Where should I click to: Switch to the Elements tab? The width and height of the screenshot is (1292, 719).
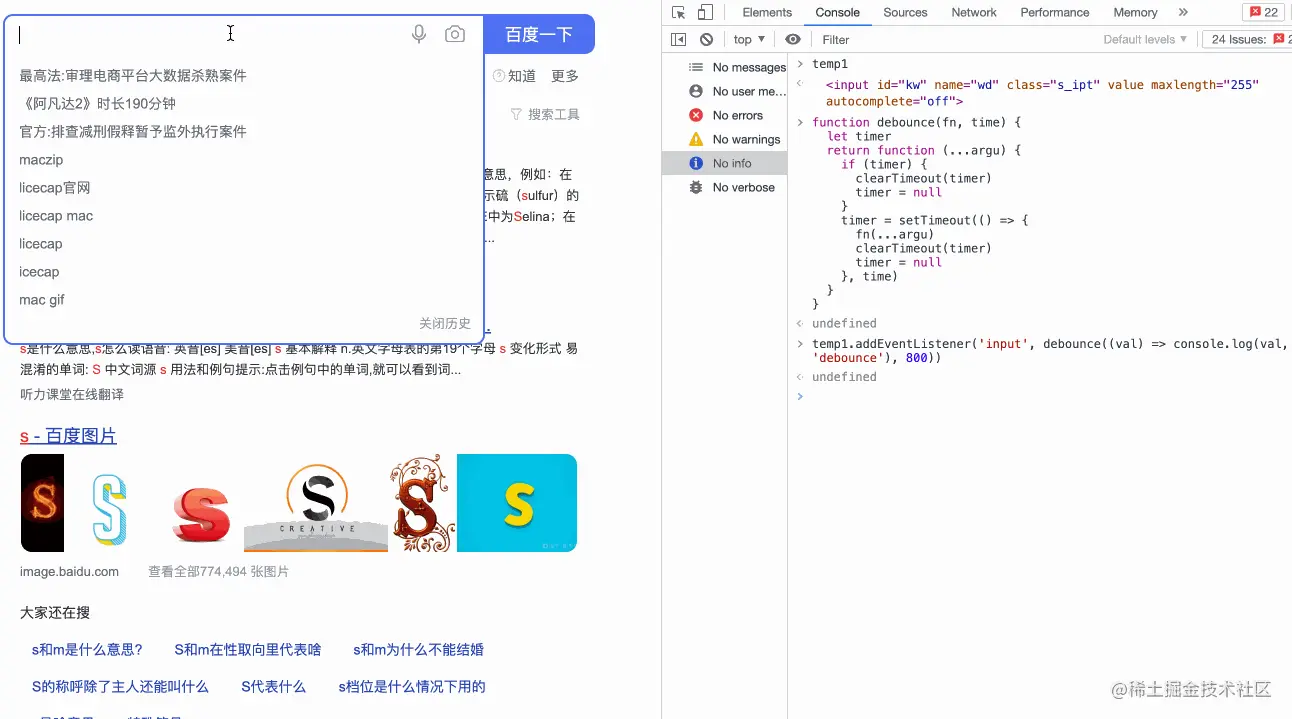(767, 12)
